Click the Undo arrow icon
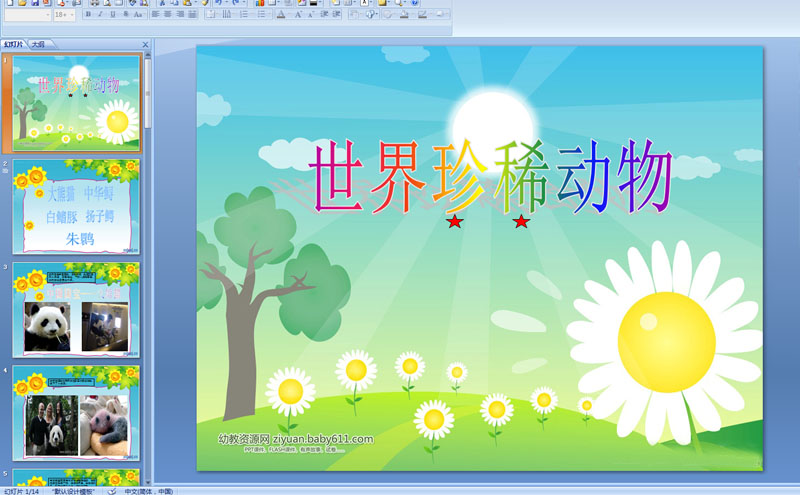The width and height of the screenshot is (800, 495). coord(217,3)
